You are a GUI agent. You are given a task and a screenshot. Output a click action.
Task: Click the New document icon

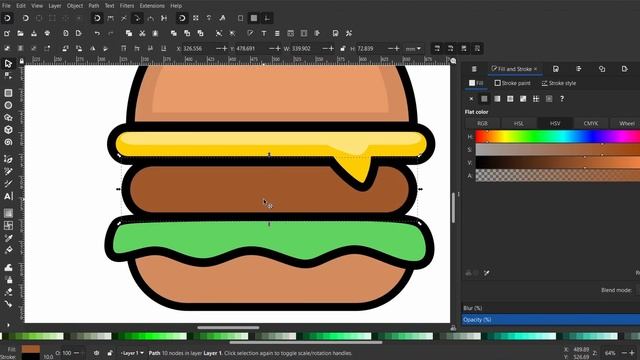coord(7,33)
